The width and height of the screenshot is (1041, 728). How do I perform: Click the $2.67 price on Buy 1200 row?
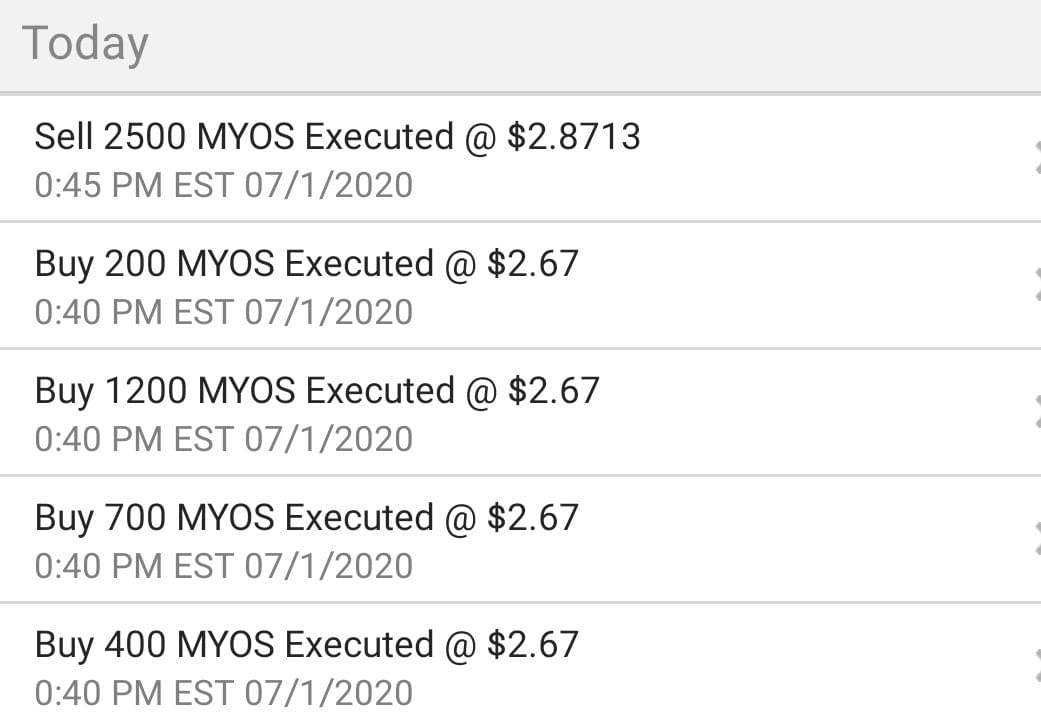553,390
